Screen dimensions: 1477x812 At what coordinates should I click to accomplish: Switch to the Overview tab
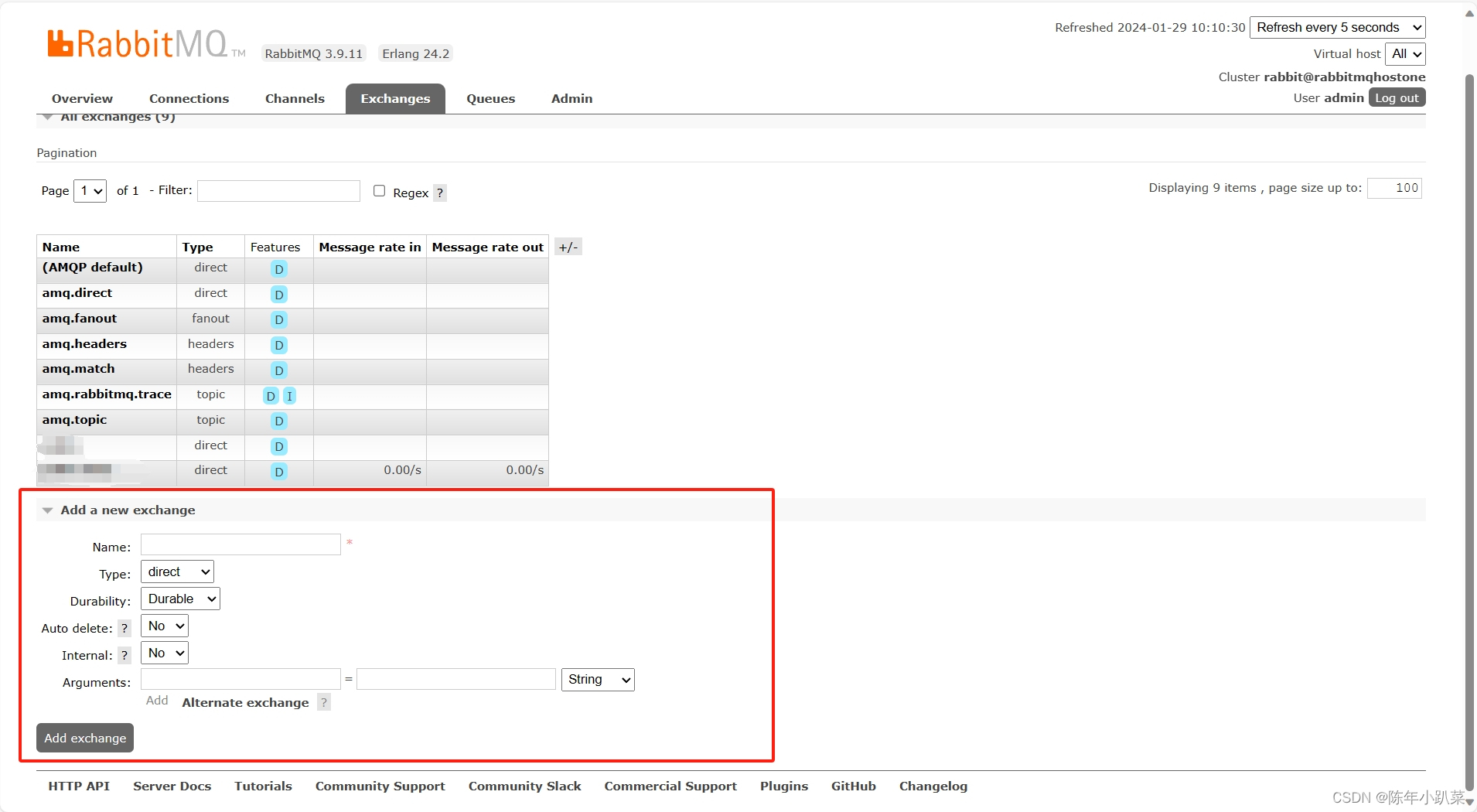pos(82,98)
